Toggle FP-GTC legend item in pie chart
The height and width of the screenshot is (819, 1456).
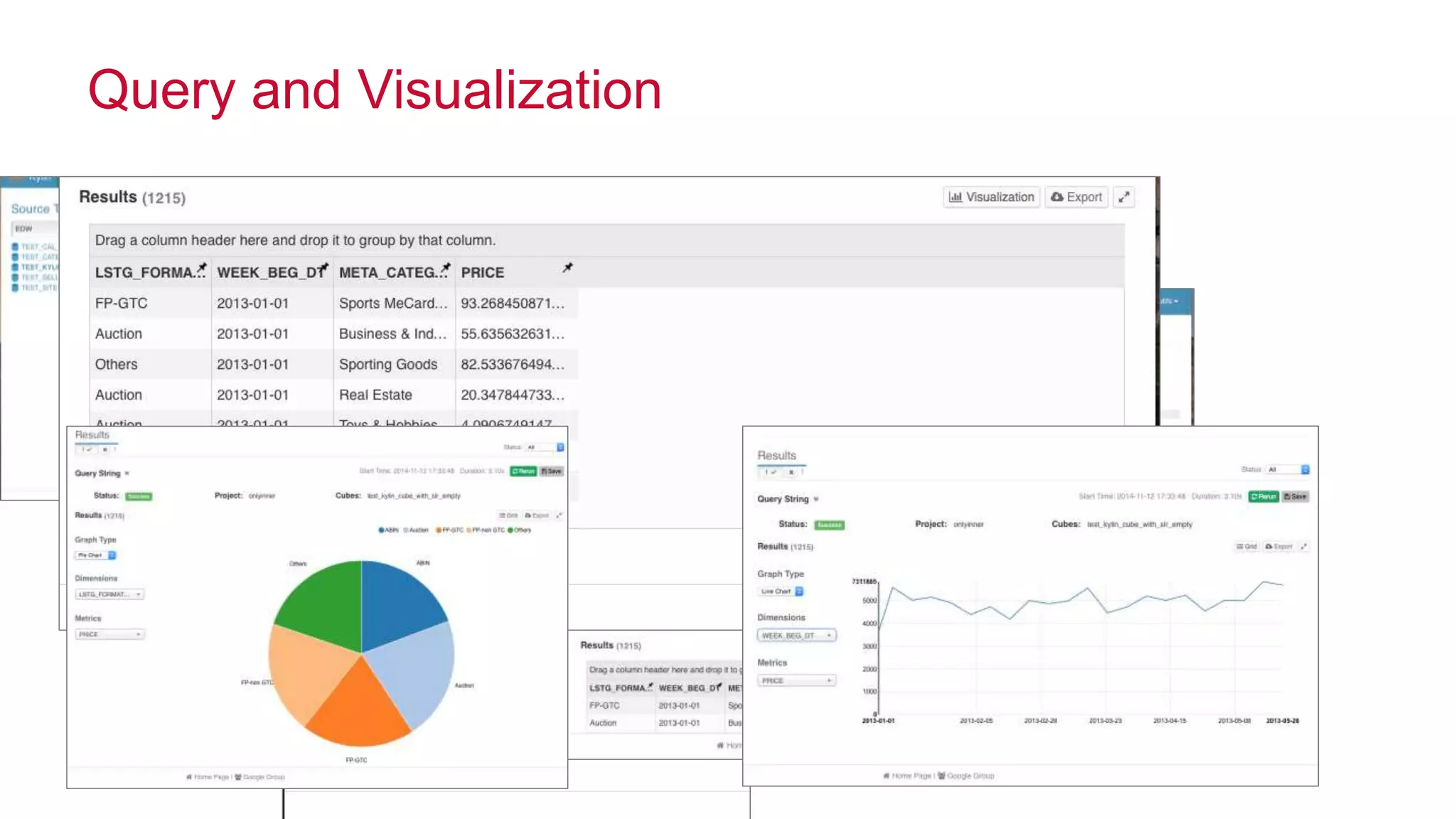tap(449, 530)
